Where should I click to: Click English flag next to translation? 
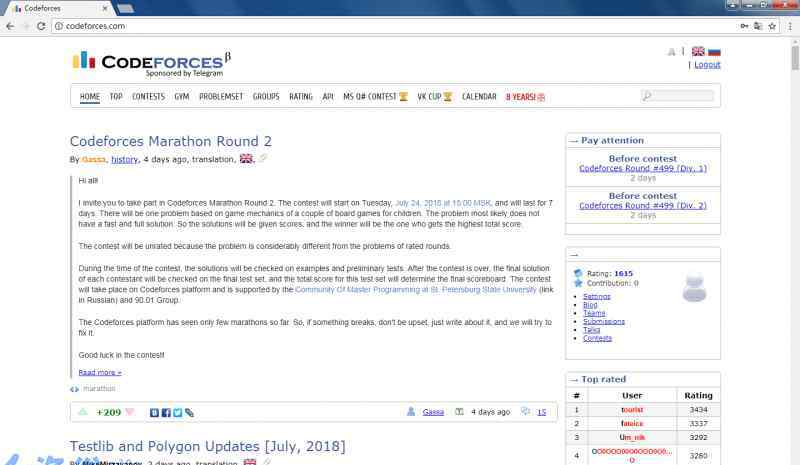coord(246,159)
